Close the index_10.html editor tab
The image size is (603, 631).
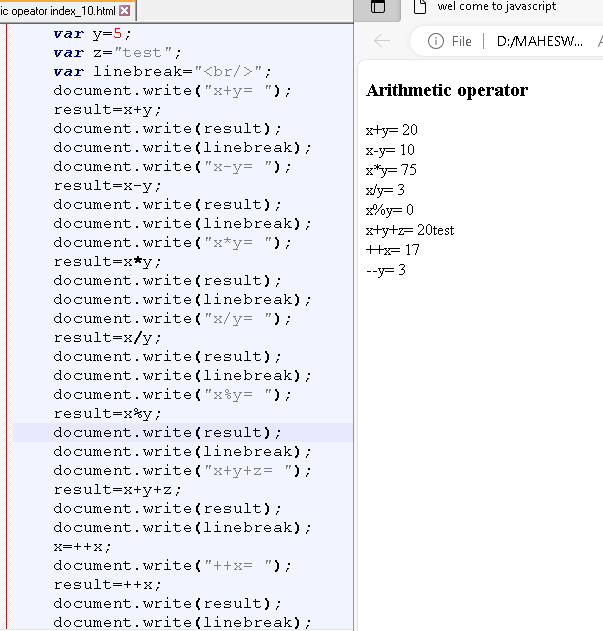[x=125, y=11]
